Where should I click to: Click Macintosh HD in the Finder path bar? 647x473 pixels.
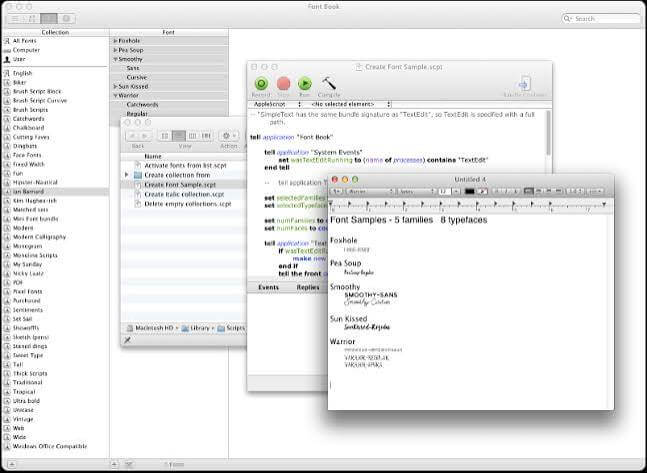click(151, 328)
